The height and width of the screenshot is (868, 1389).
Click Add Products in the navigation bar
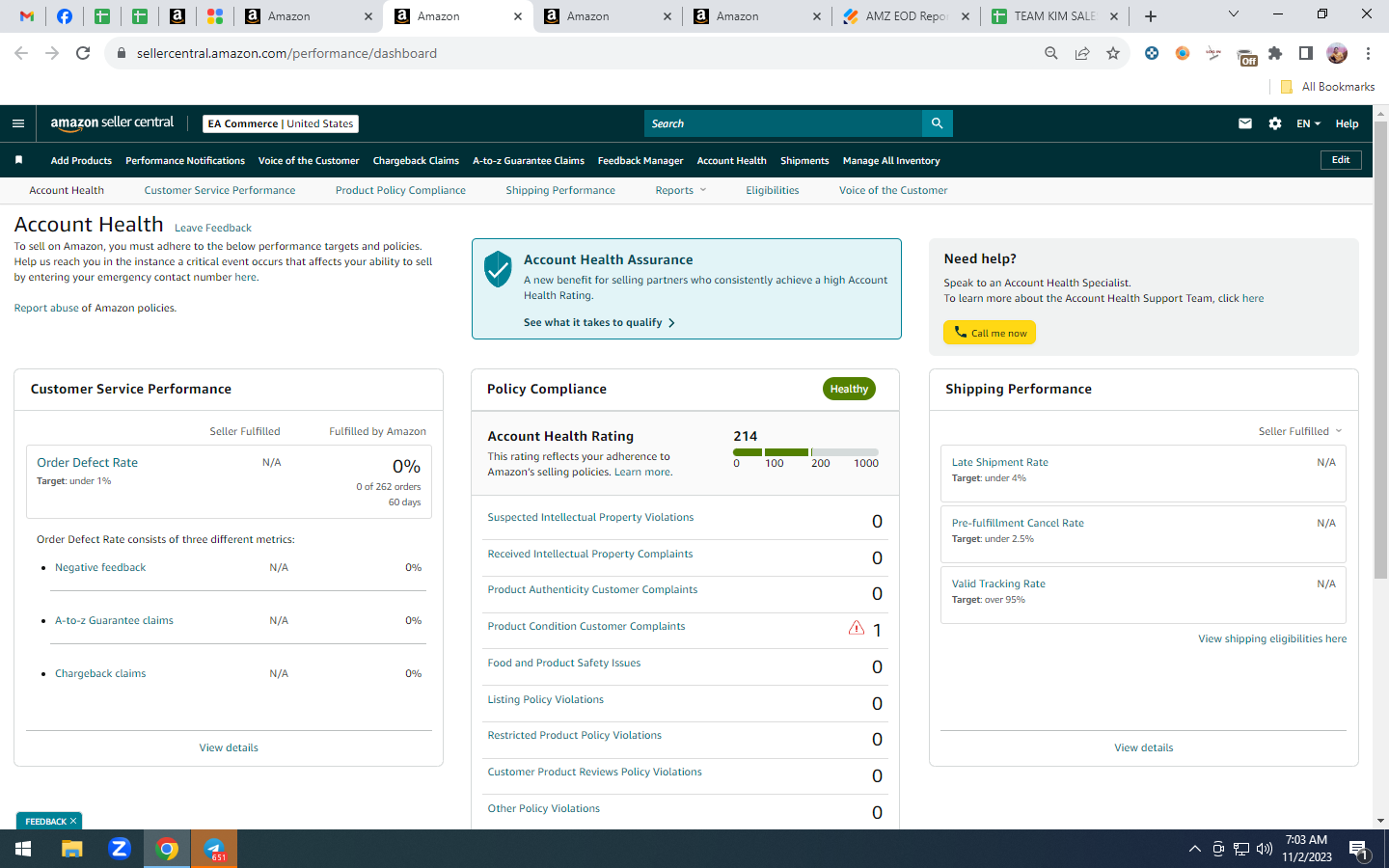coord(81,160)
